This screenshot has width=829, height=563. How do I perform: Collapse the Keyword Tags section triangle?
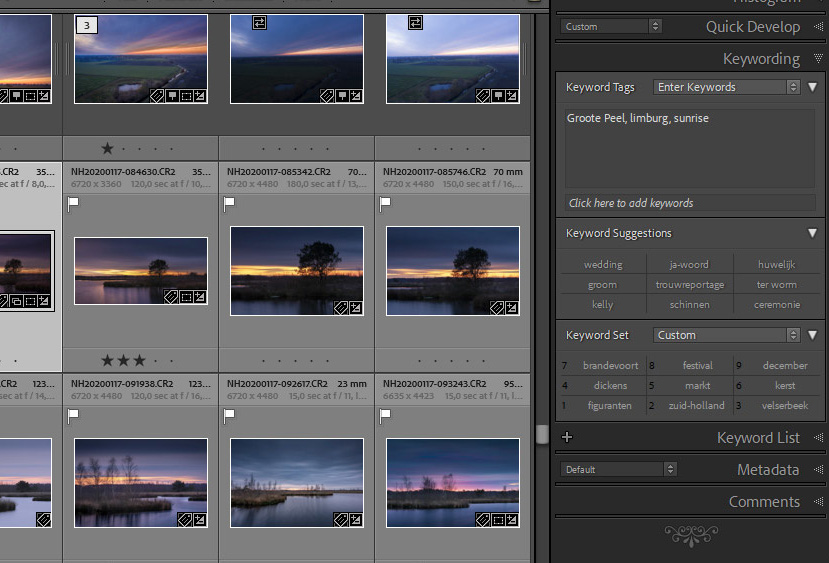(813, 87)
